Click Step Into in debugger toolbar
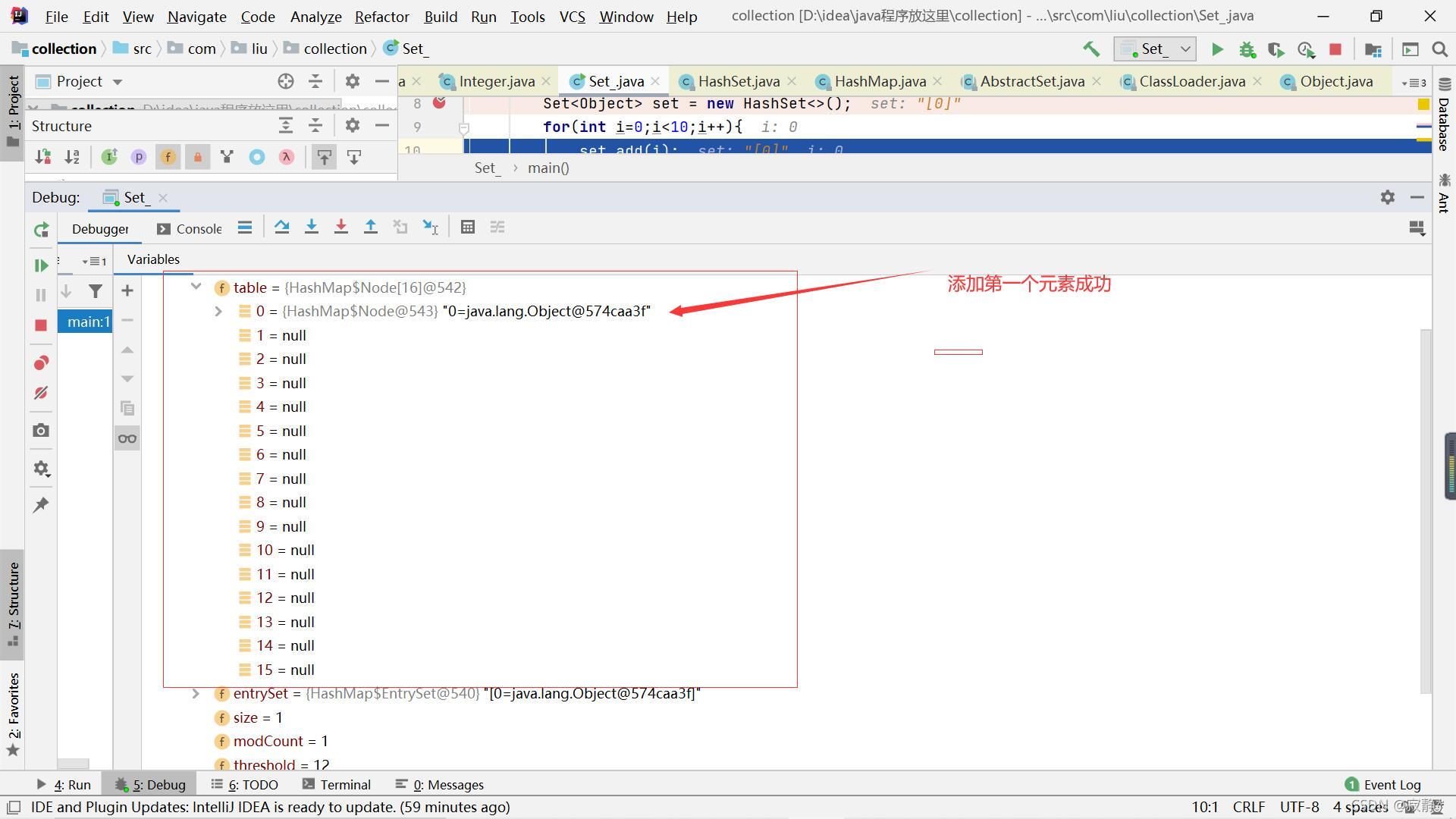The height and width of the screenshot is (819, 1456). [311, 227]
